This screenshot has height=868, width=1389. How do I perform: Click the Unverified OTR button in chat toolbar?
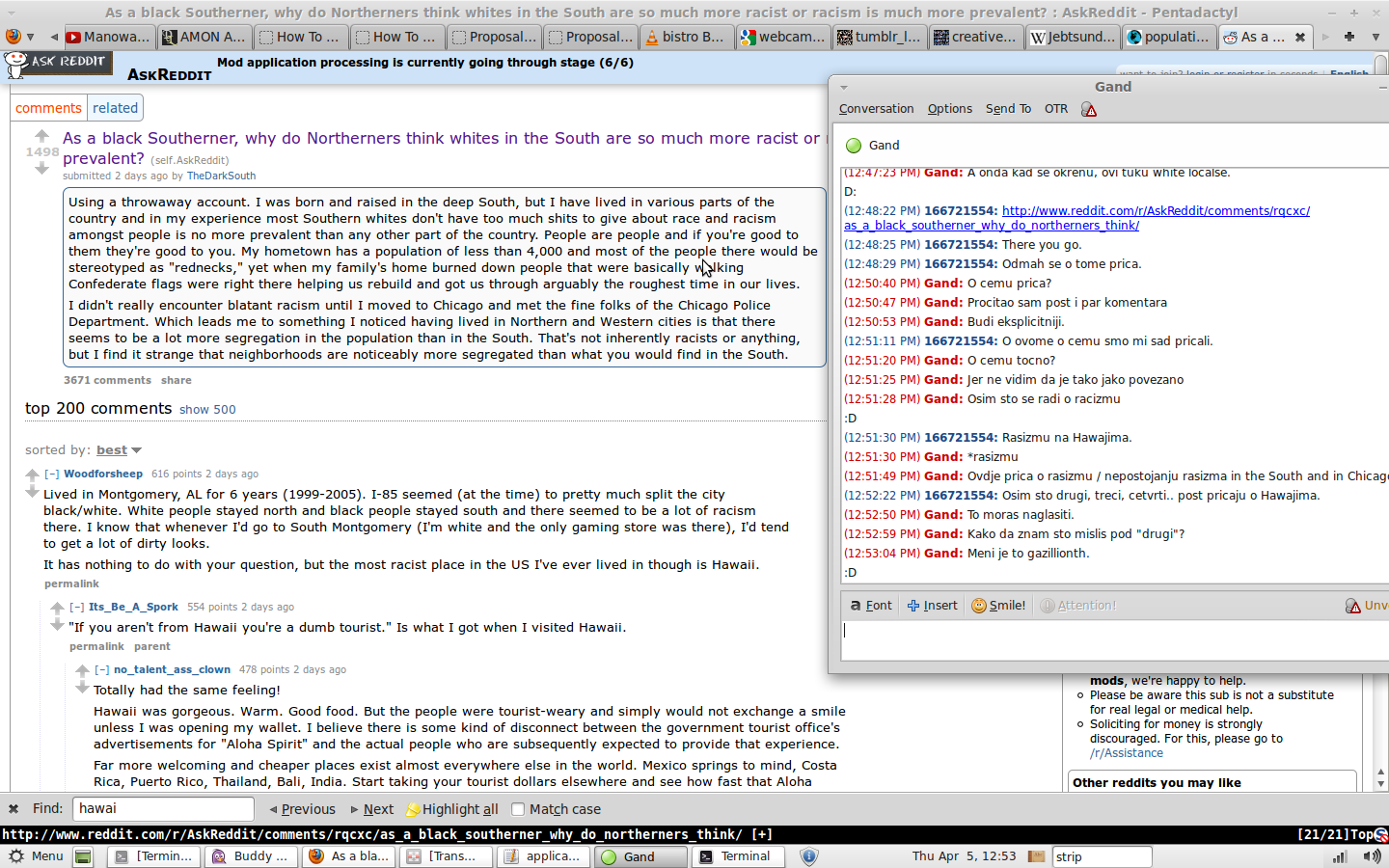(x=1367, y=606)
